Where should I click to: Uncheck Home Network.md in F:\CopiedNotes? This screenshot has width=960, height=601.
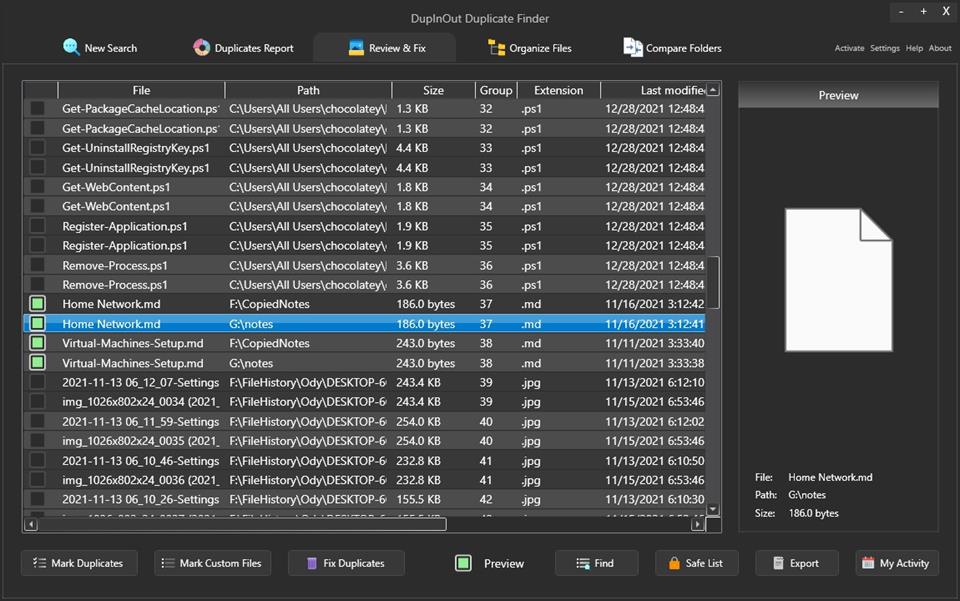pyautogui.click(x=37, y=304)
